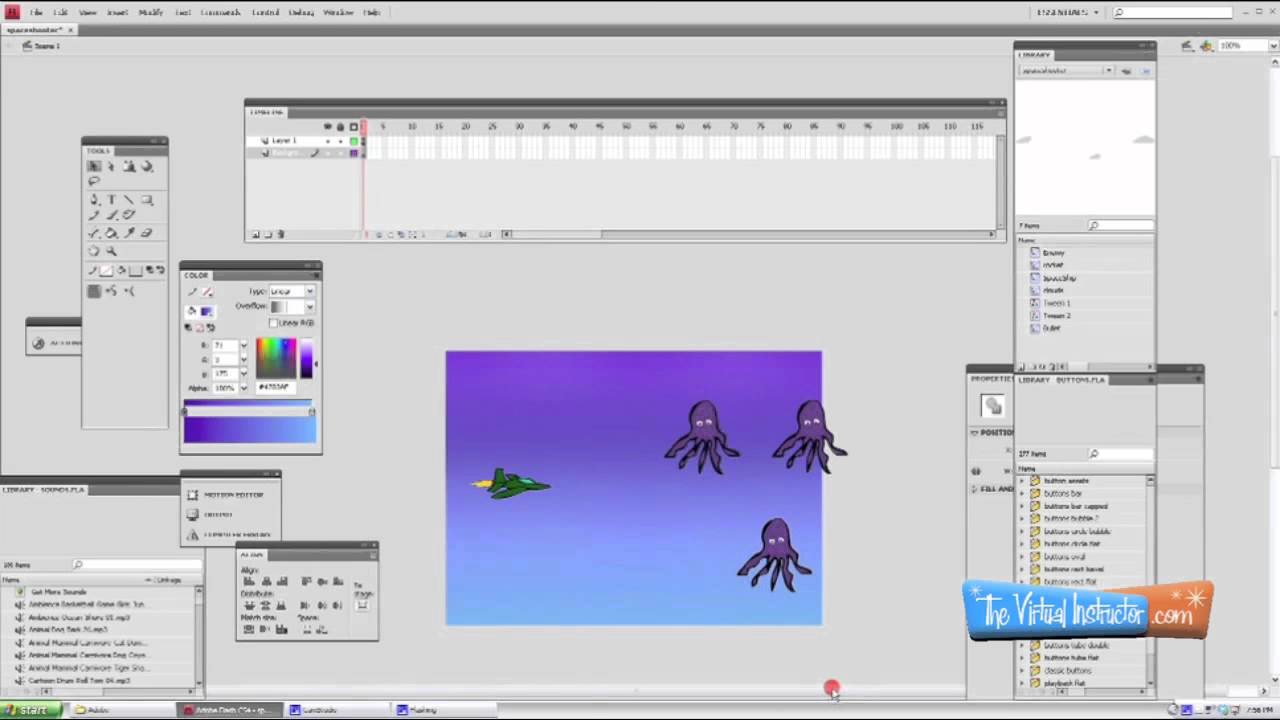Open the Modify menu
The image size is (1280, 720).
coord(152,12)
